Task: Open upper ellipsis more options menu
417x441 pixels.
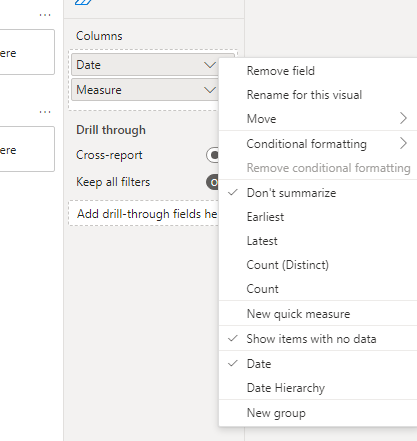Action: [x=45, y=15]
